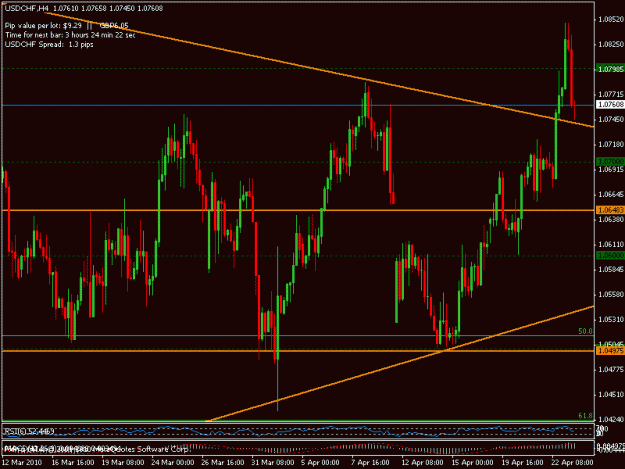Click the current price tag 1.07608
This screenshot has width=625, height=469.
coord(610,104)
